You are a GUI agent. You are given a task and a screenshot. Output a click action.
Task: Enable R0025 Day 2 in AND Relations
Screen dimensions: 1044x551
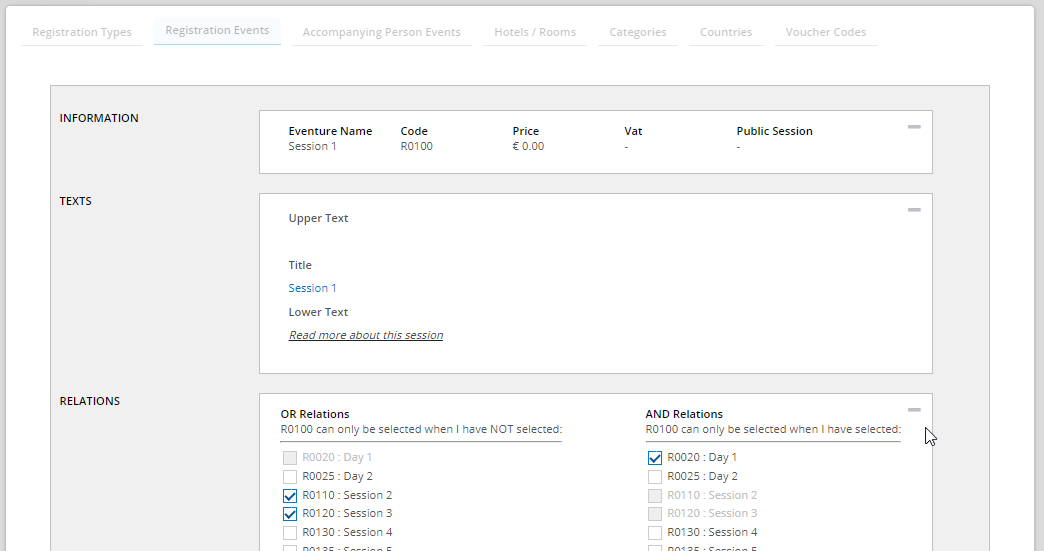pyautogui.click(x=655, y=477)
